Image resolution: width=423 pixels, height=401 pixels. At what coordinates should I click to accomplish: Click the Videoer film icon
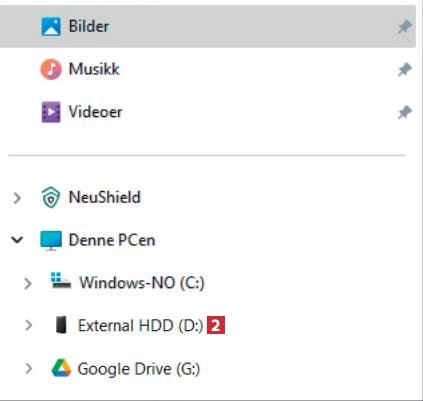pyautogui.click(x=51, y=112)
